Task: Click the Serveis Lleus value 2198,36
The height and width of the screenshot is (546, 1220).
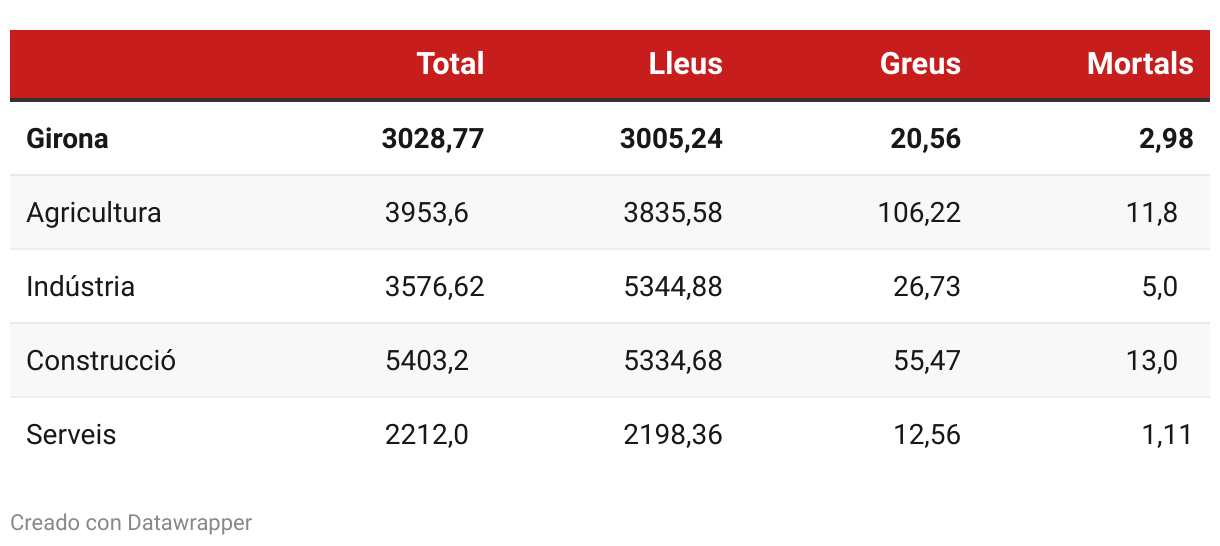Action: [673, 435]
